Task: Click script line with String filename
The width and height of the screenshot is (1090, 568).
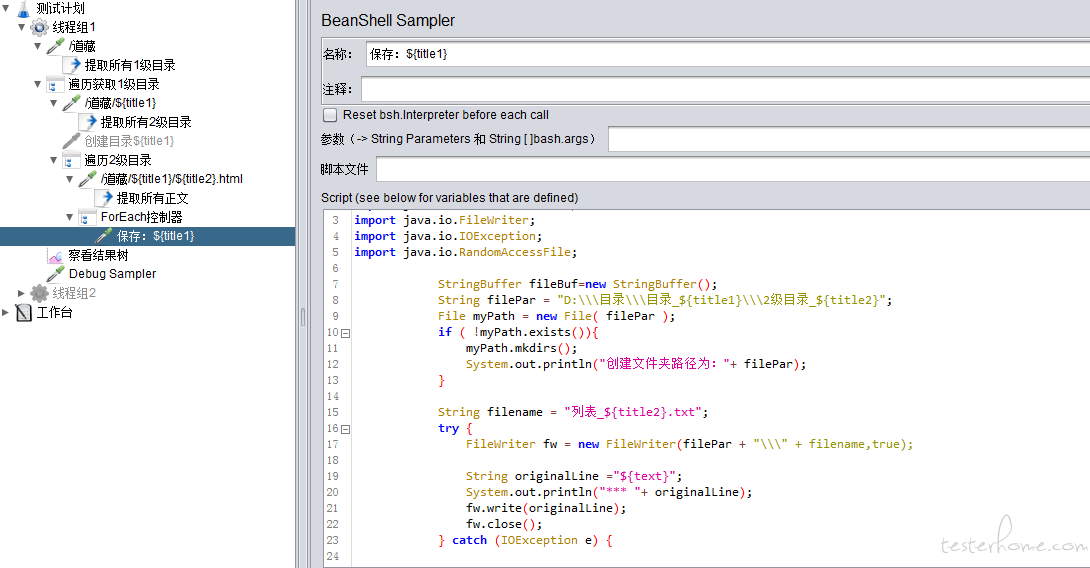Action: 573,412
